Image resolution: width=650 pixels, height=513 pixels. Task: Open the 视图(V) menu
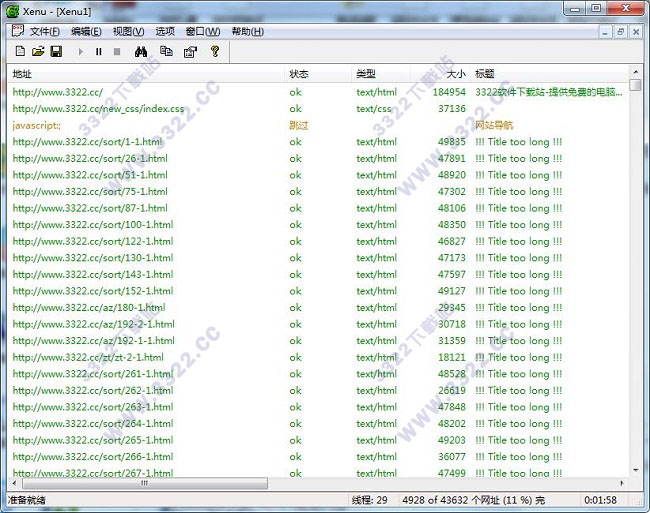point(128,31)
